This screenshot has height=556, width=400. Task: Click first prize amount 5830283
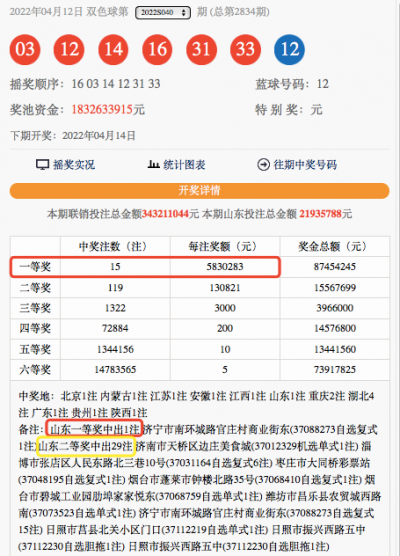[225, 267]
